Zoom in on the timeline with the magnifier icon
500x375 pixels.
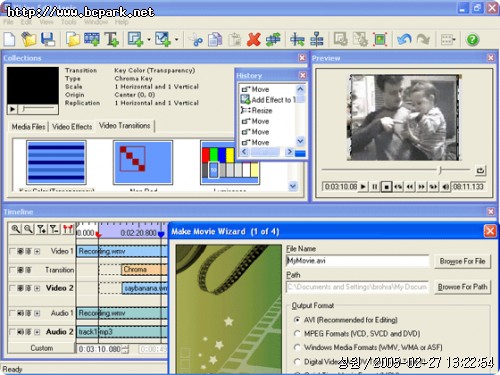15,229
